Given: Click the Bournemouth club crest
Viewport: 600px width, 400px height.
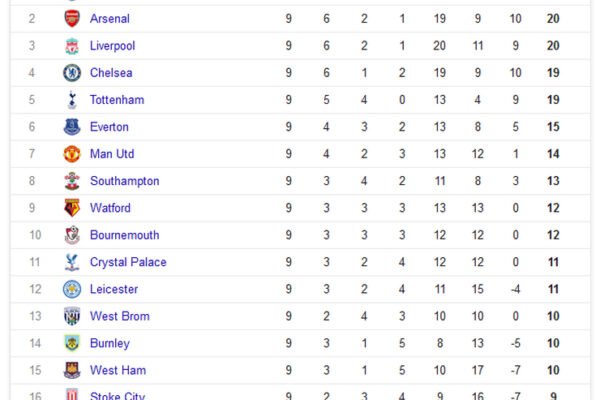Looking at the screenshot, I should pyautogui.click(x=72, y=235).
